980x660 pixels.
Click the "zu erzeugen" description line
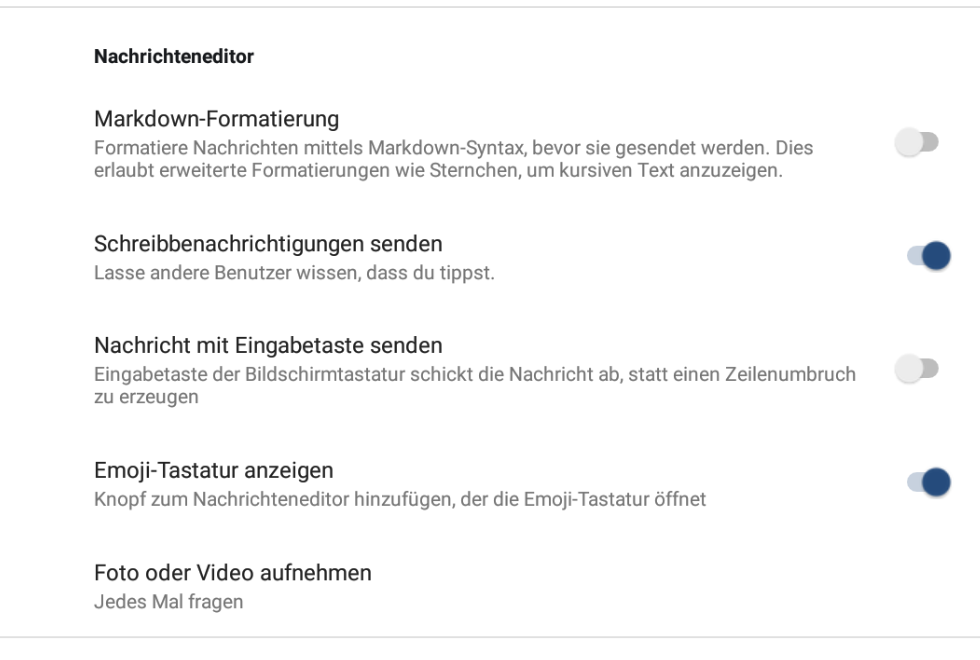[x=135, y=396]
